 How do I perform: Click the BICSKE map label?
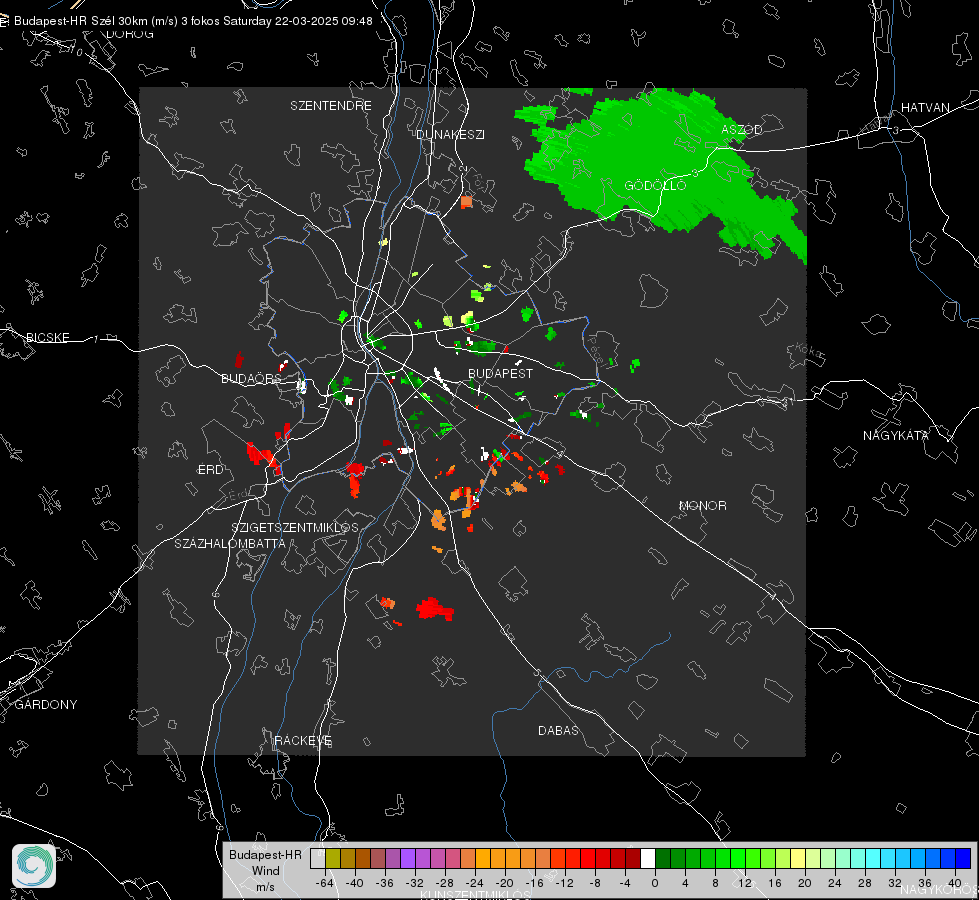coord(47,338)
